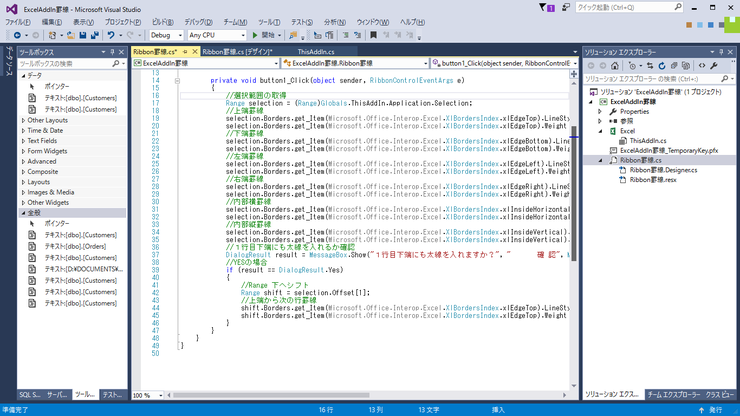The height and width of the screenshot is (416, 740).
Task: Toggle Show All Files in Solution Explorer
Action: (686, 66)
